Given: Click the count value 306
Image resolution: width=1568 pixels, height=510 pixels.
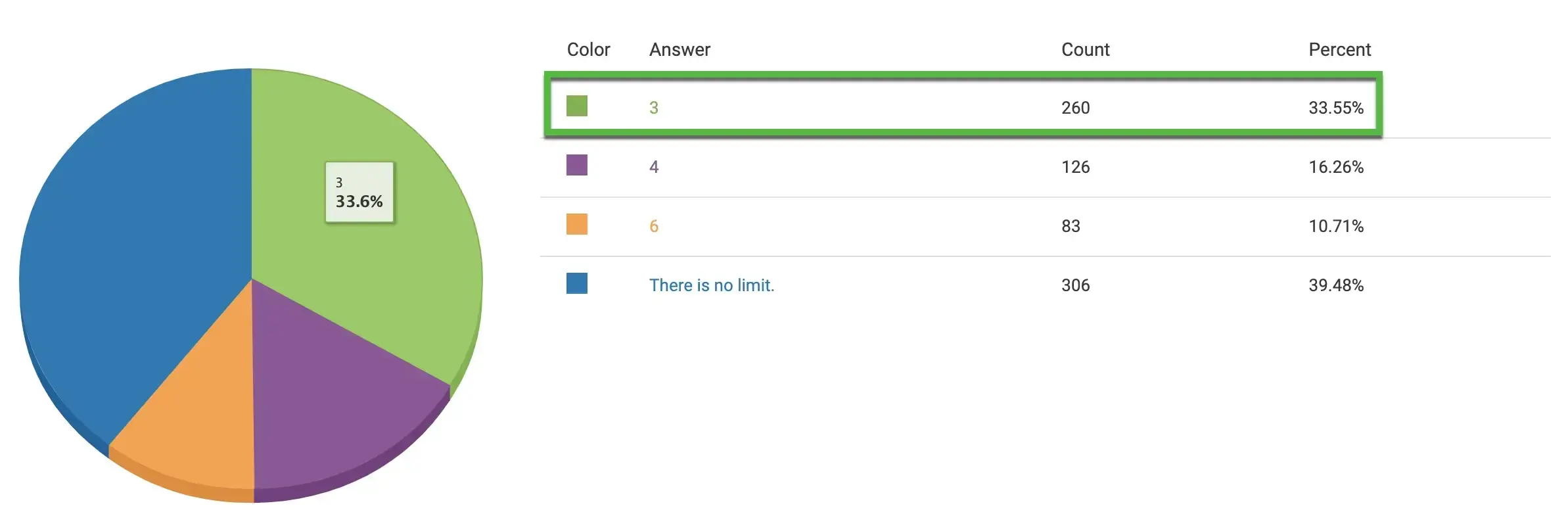Looking at the screenshot, I should click(x=1075, y=285).
